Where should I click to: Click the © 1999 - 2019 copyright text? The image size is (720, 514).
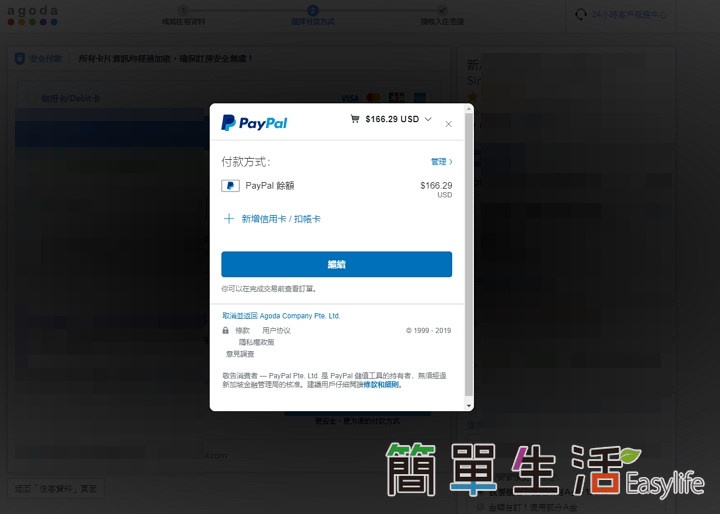pyautogui.click(x=428, y=330)
